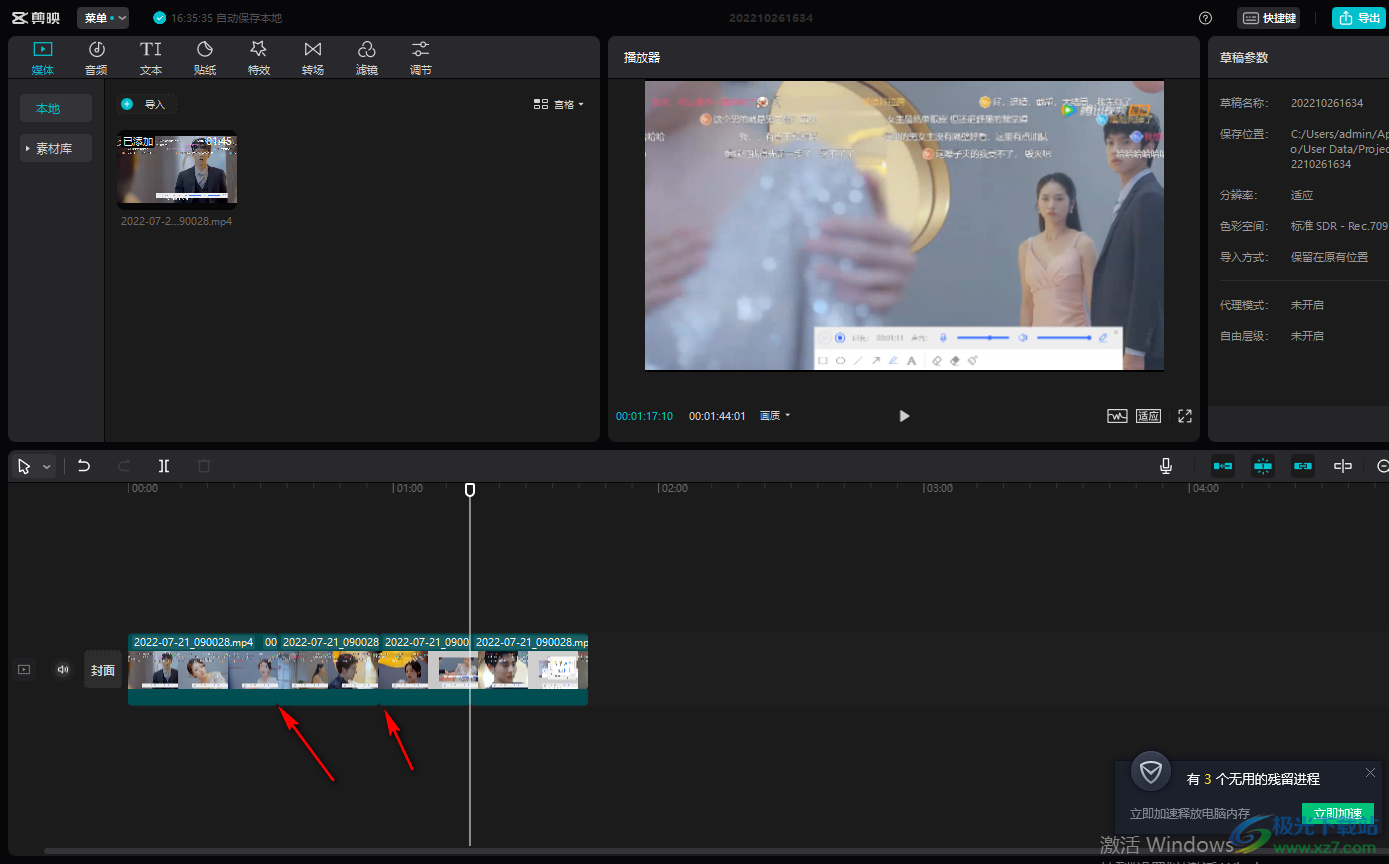Click the 03:00 ruler mark
The image size is (1389, 864).
pos(938,489)
